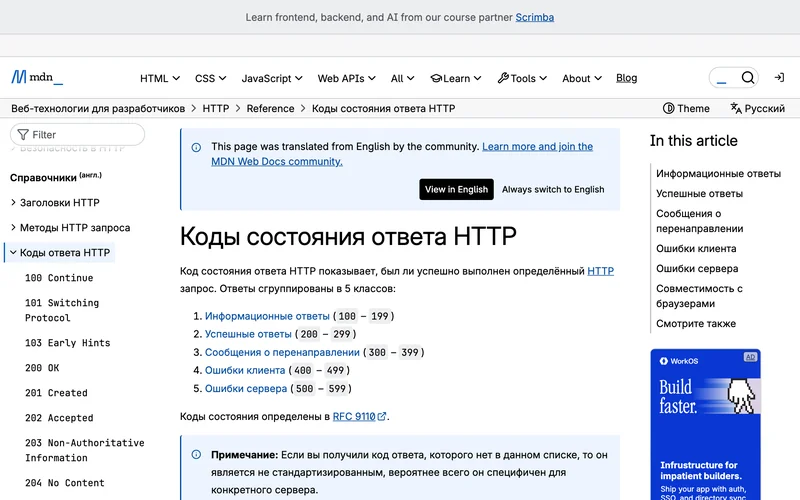This screenshot has height=500, width=800.
Task: Open 202 Accepted in sidebar
Action: point(59,418)
